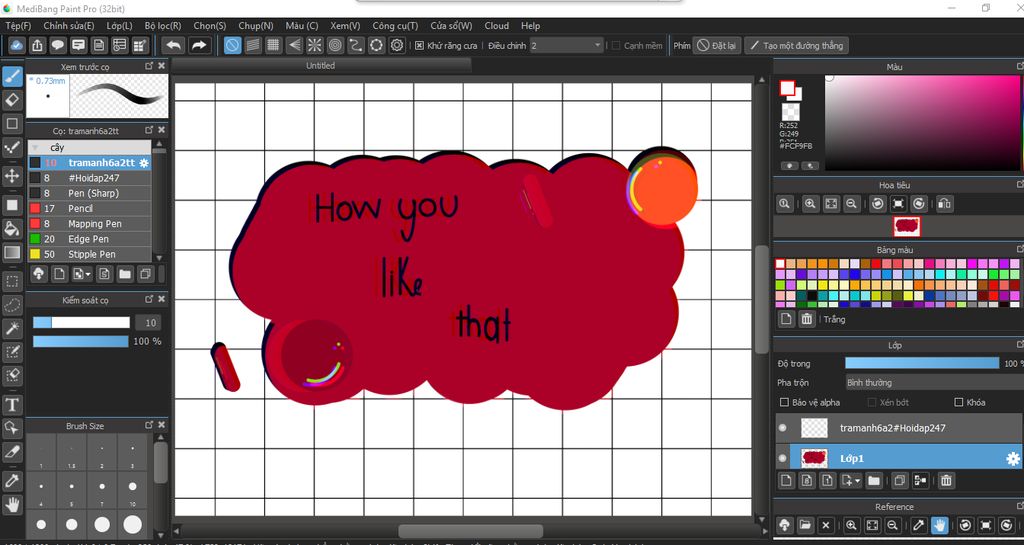Click the Undo arrow
The height and width of the screenshot is (545, 1024).
pyautogui.click(x=174, y=45)
